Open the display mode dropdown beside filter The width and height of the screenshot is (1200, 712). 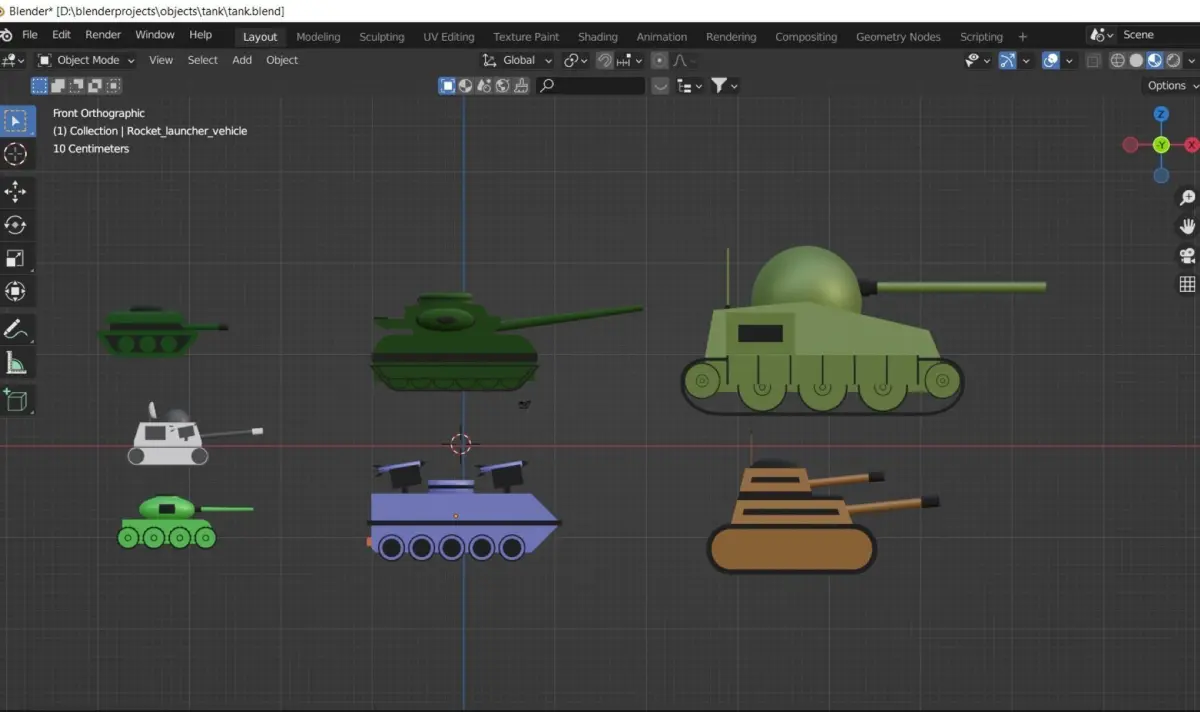688,86
